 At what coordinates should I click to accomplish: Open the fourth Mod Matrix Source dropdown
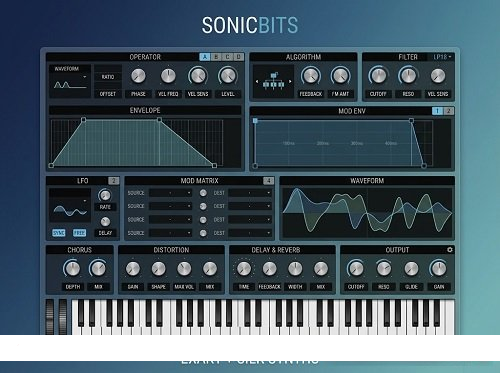pos(170,233)
